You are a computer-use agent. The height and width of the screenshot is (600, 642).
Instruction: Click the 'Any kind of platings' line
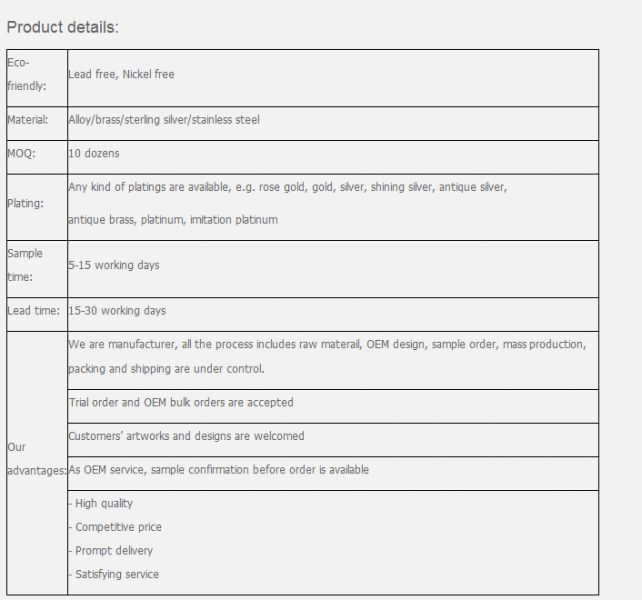(288, 187)
